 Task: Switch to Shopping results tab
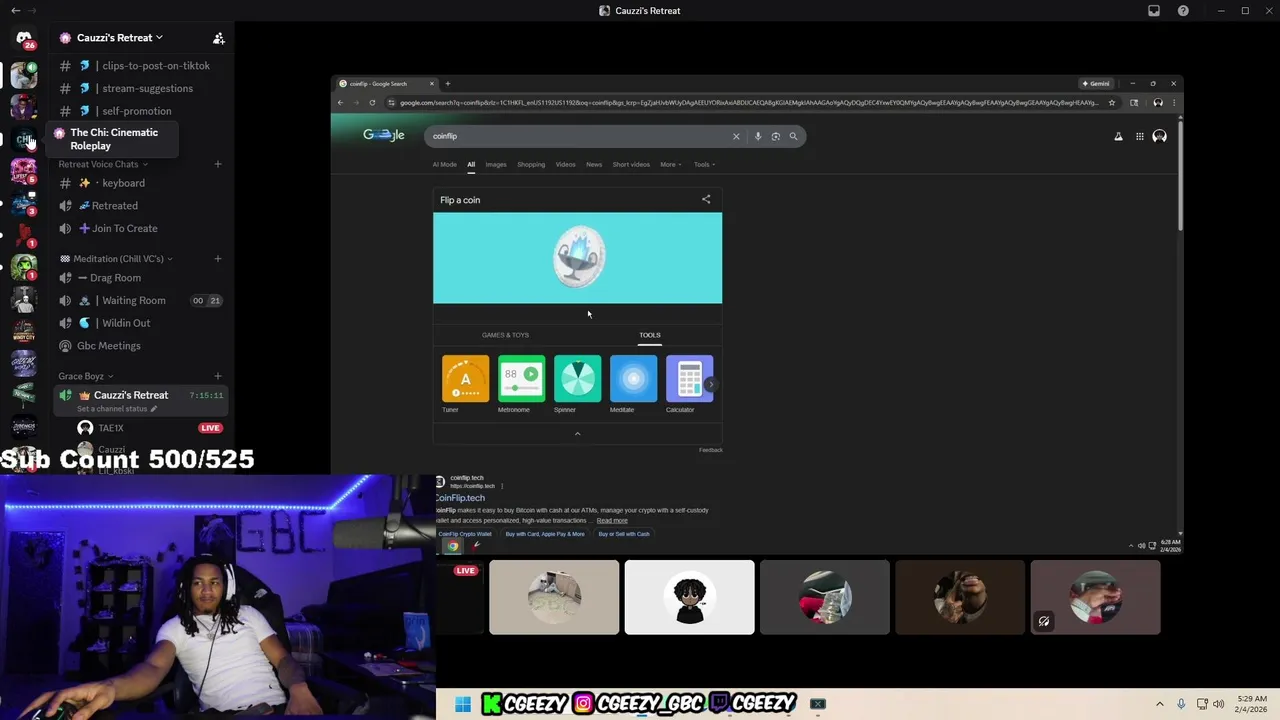(531, 164)
